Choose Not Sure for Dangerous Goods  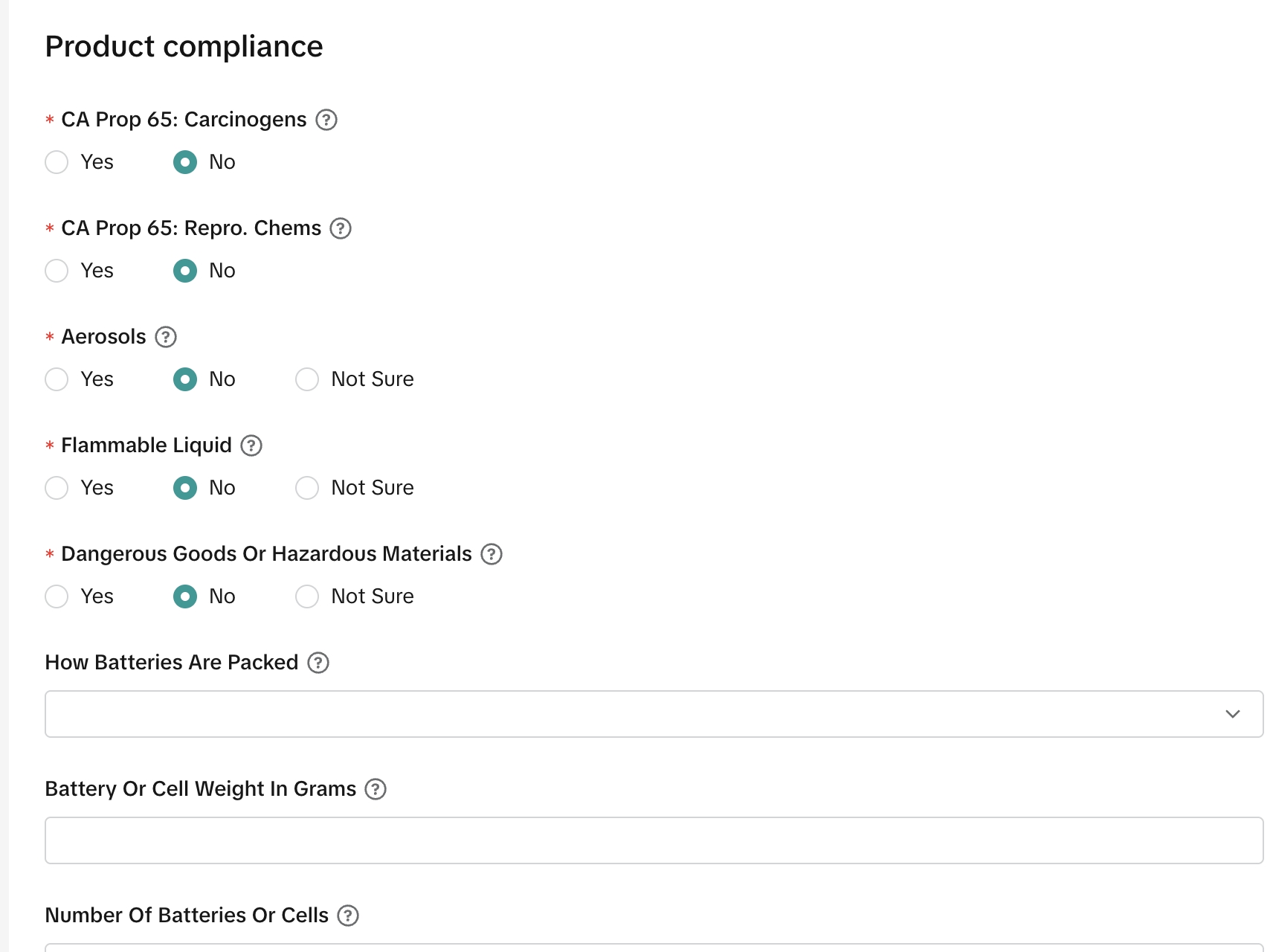[x=307, y=596]
